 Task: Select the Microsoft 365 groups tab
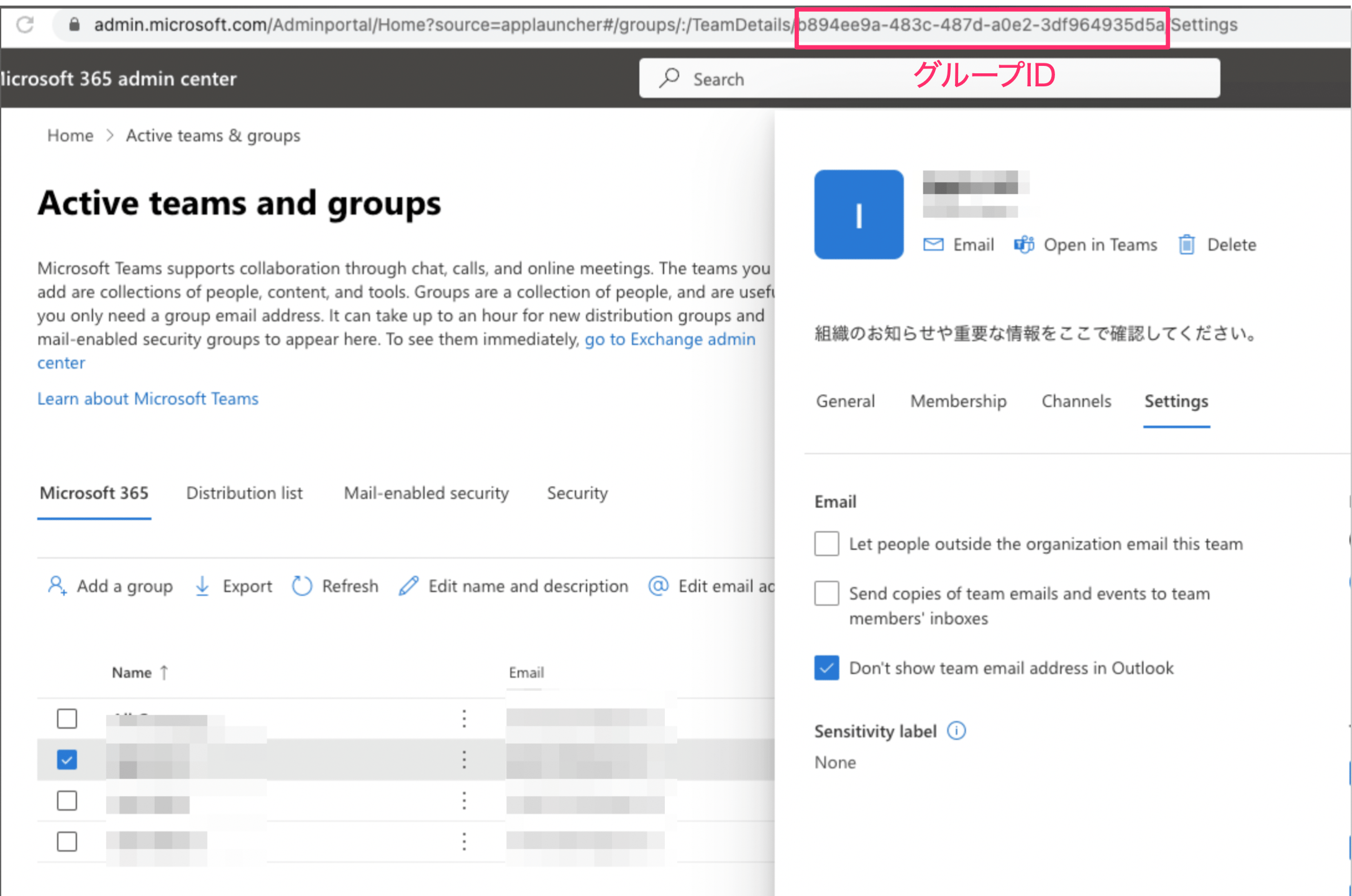pos(94,493)
